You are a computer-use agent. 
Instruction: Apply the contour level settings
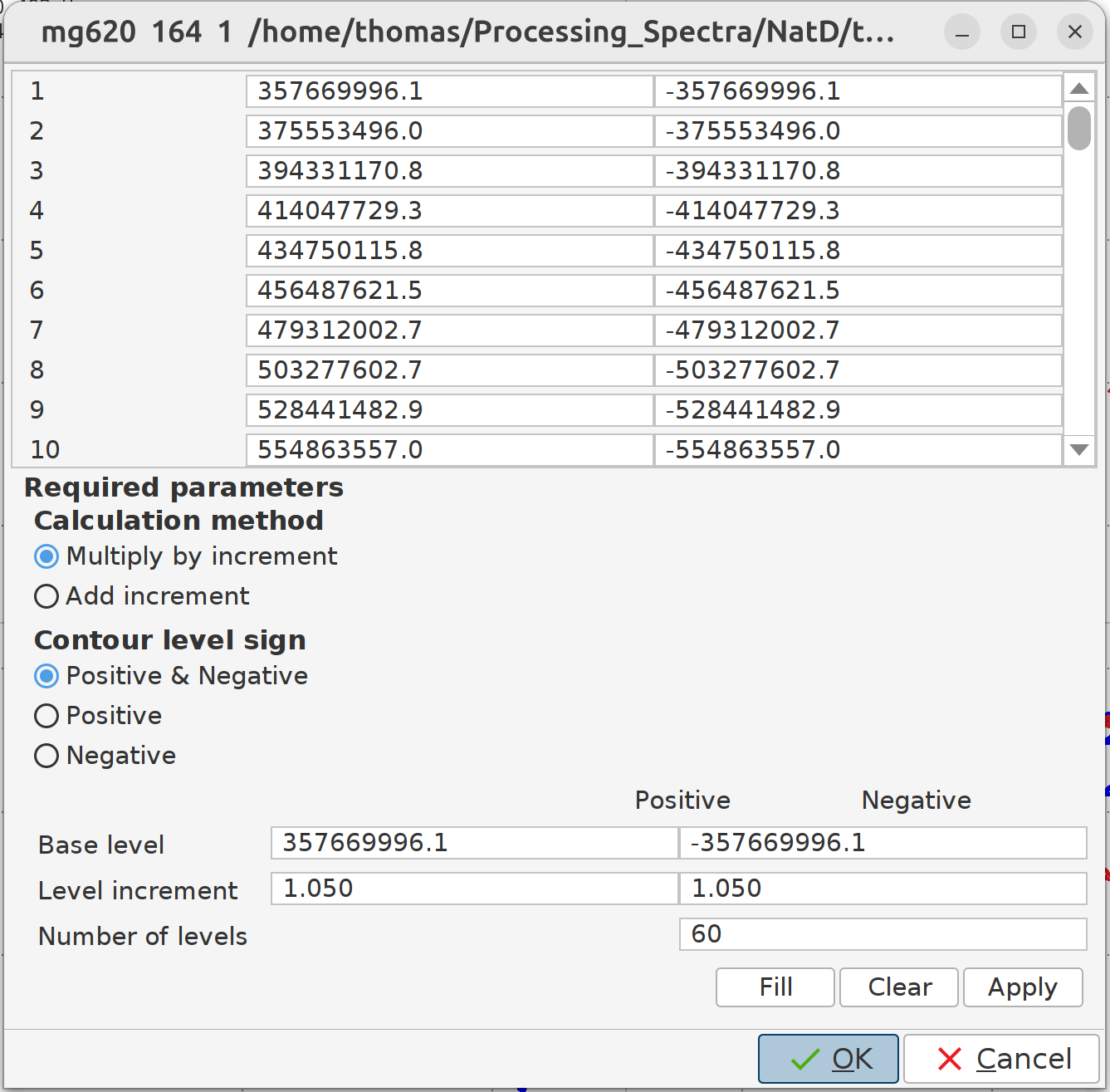click(x=1022, y=987)
